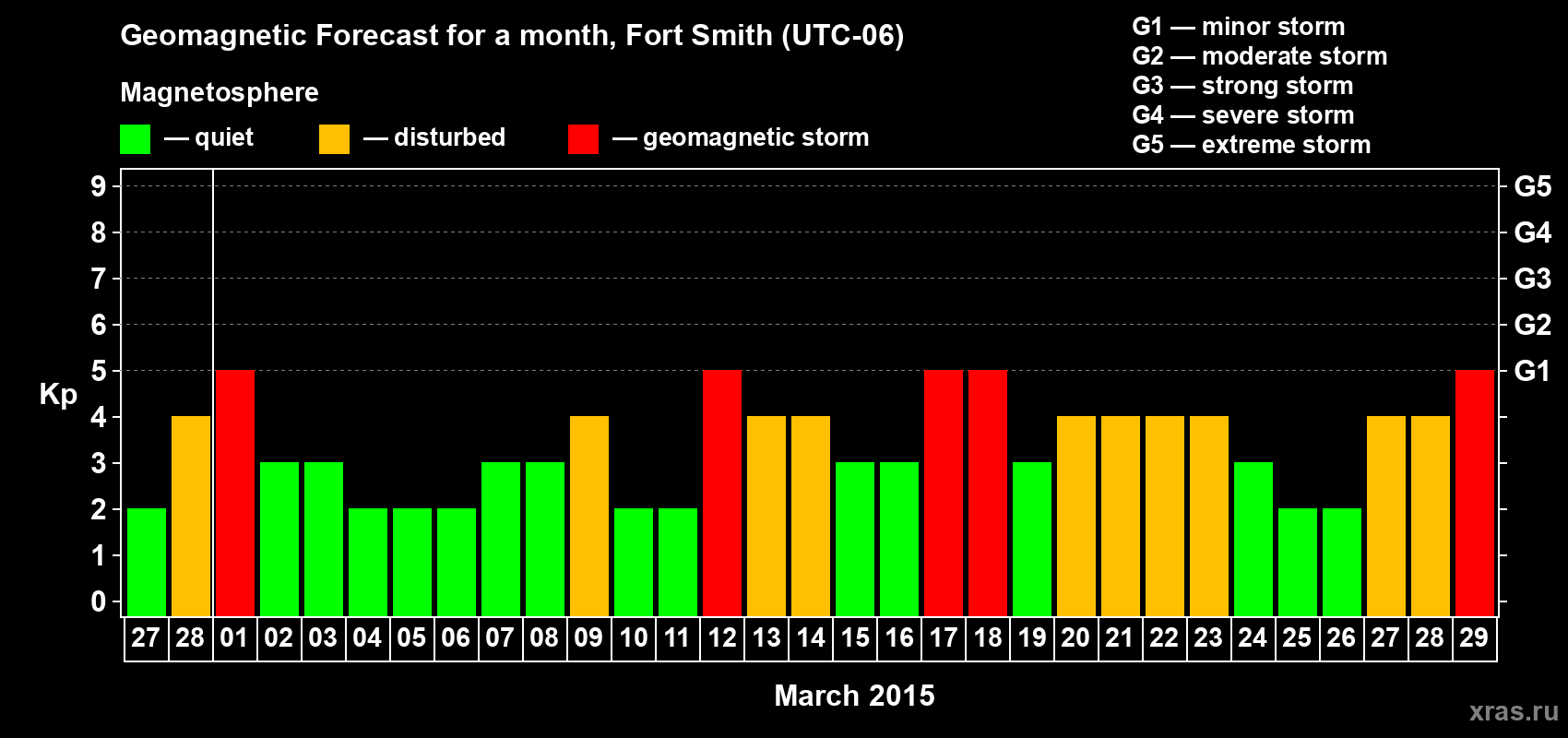The height and width of the screenshot is (738, 1568).
Task: Select the green bar for March 19
Action: tap(1032, 540)
